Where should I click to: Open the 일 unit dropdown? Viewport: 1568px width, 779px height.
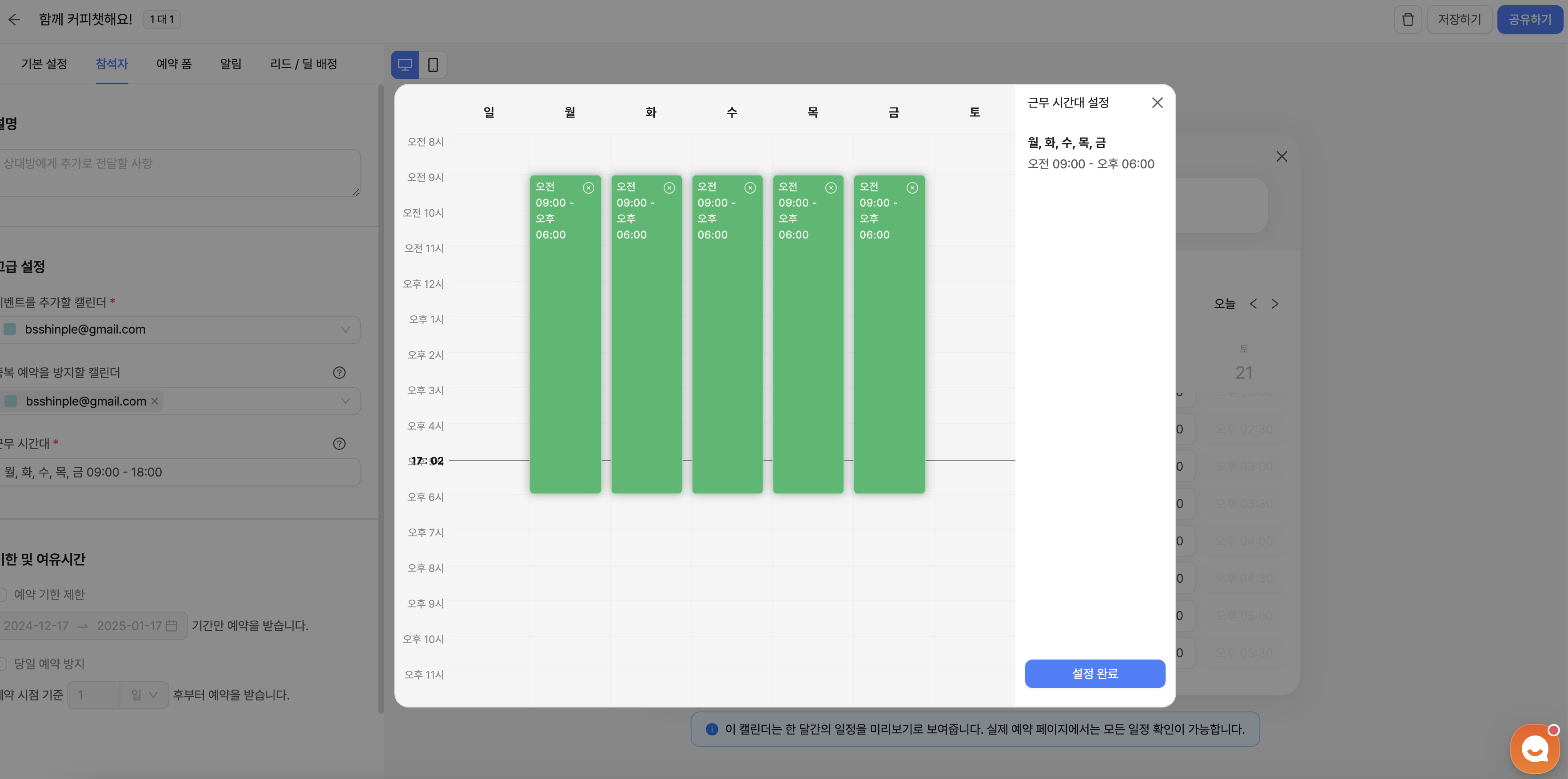point(144,695)
